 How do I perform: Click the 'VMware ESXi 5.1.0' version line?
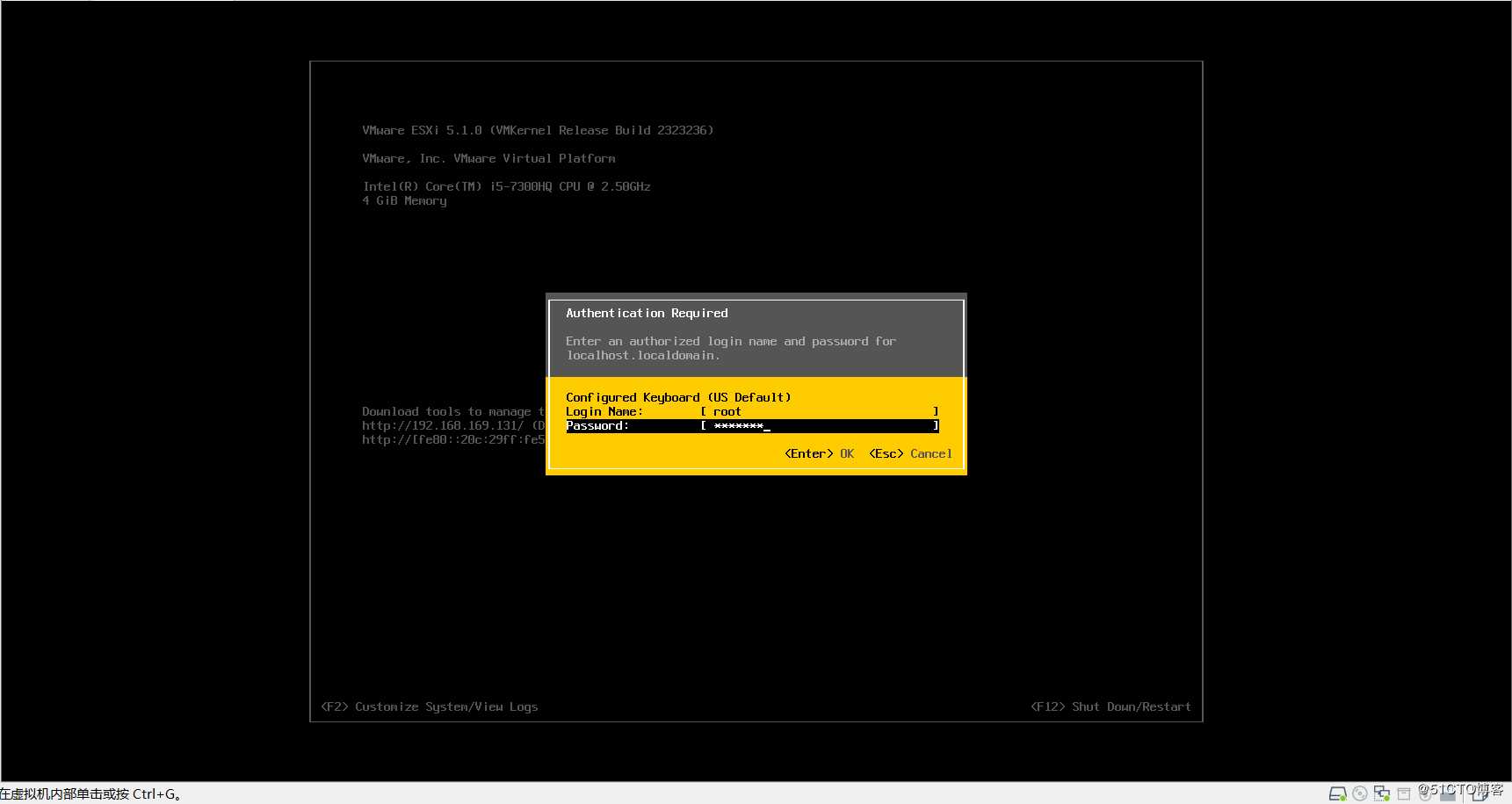(538, 130)
